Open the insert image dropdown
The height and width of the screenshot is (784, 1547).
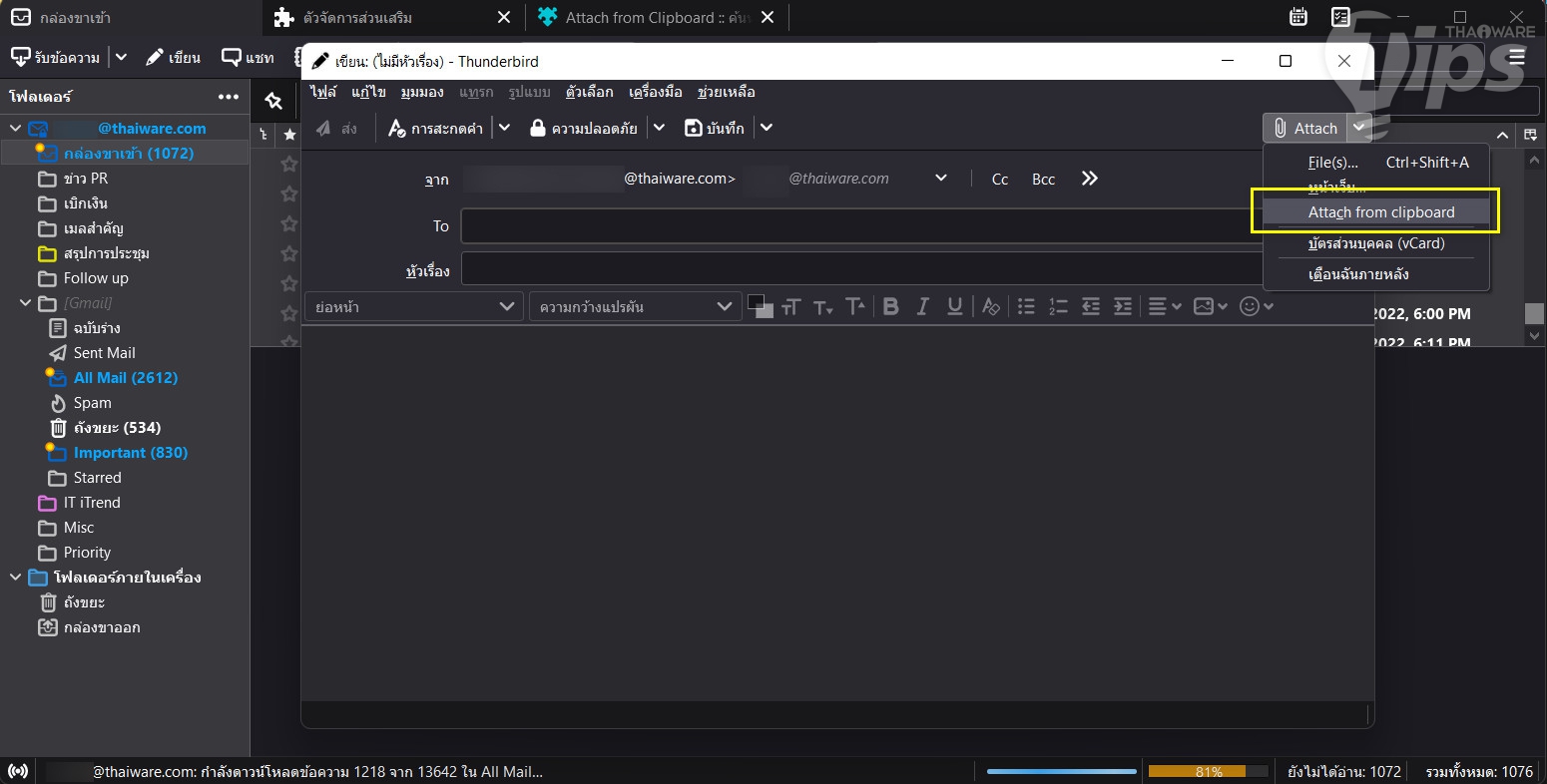1210,307
